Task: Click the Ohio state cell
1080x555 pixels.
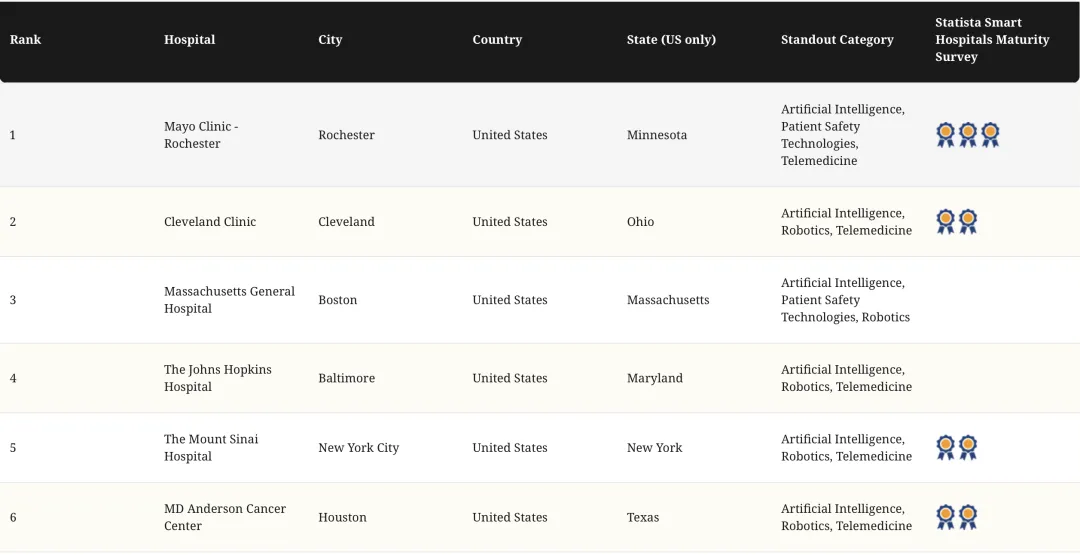Action: pos(641,222)
